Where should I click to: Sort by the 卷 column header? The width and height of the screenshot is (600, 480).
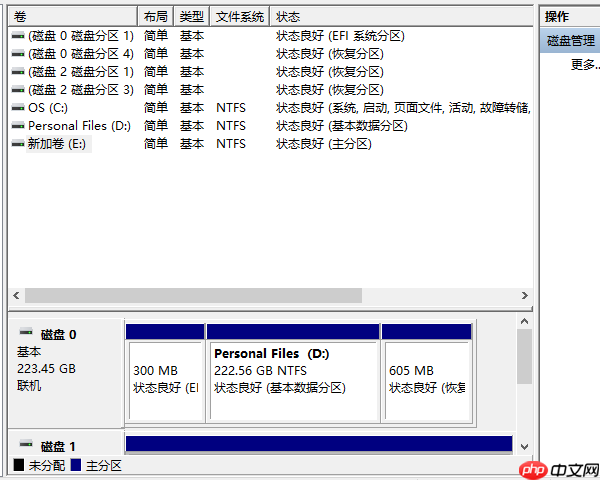coord(73,16)
